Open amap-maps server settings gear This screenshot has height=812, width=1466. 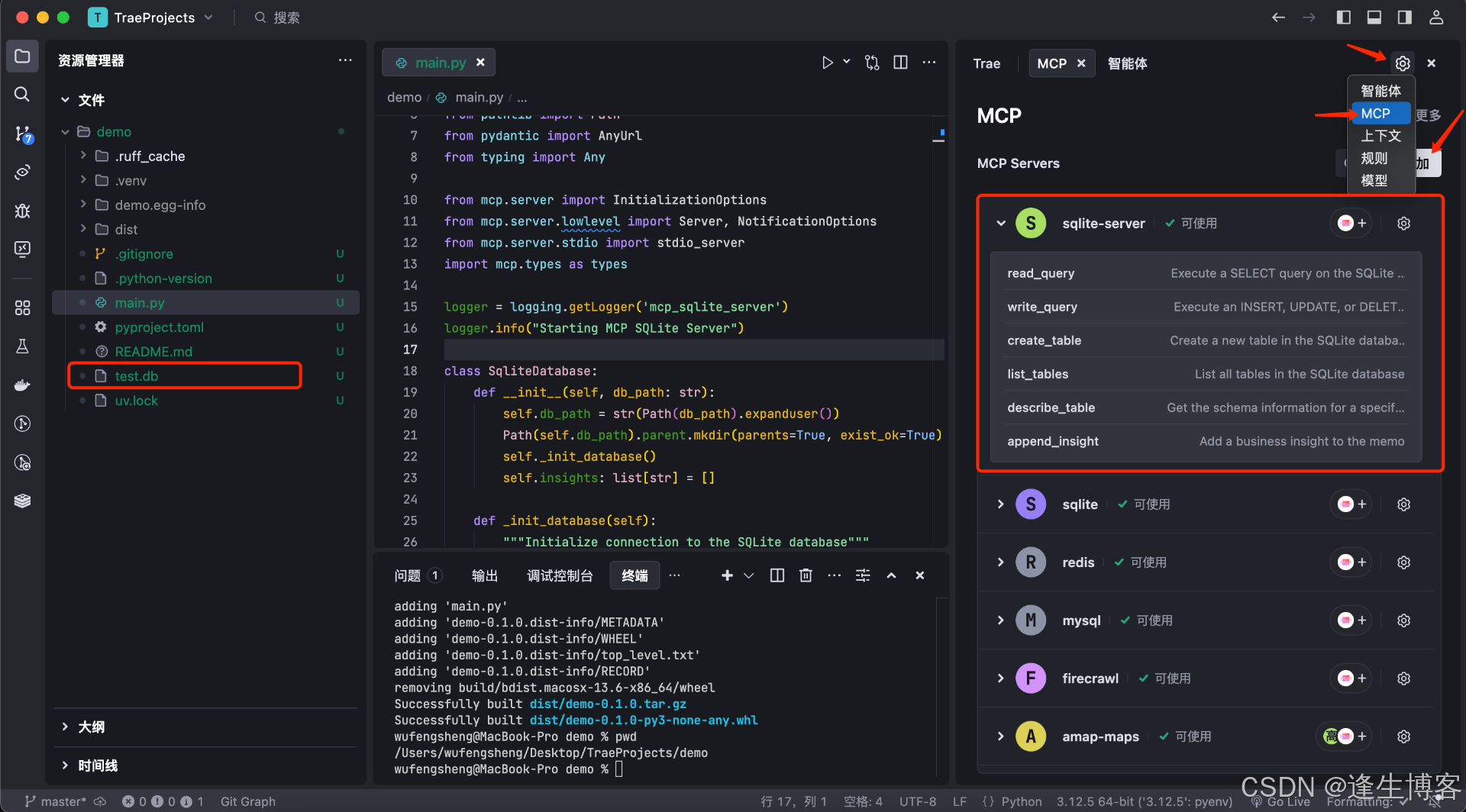[1403, 736]
